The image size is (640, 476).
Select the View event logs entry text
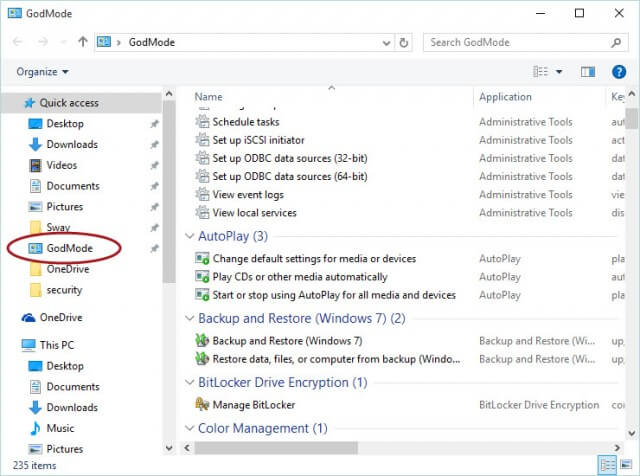[248, 195]
